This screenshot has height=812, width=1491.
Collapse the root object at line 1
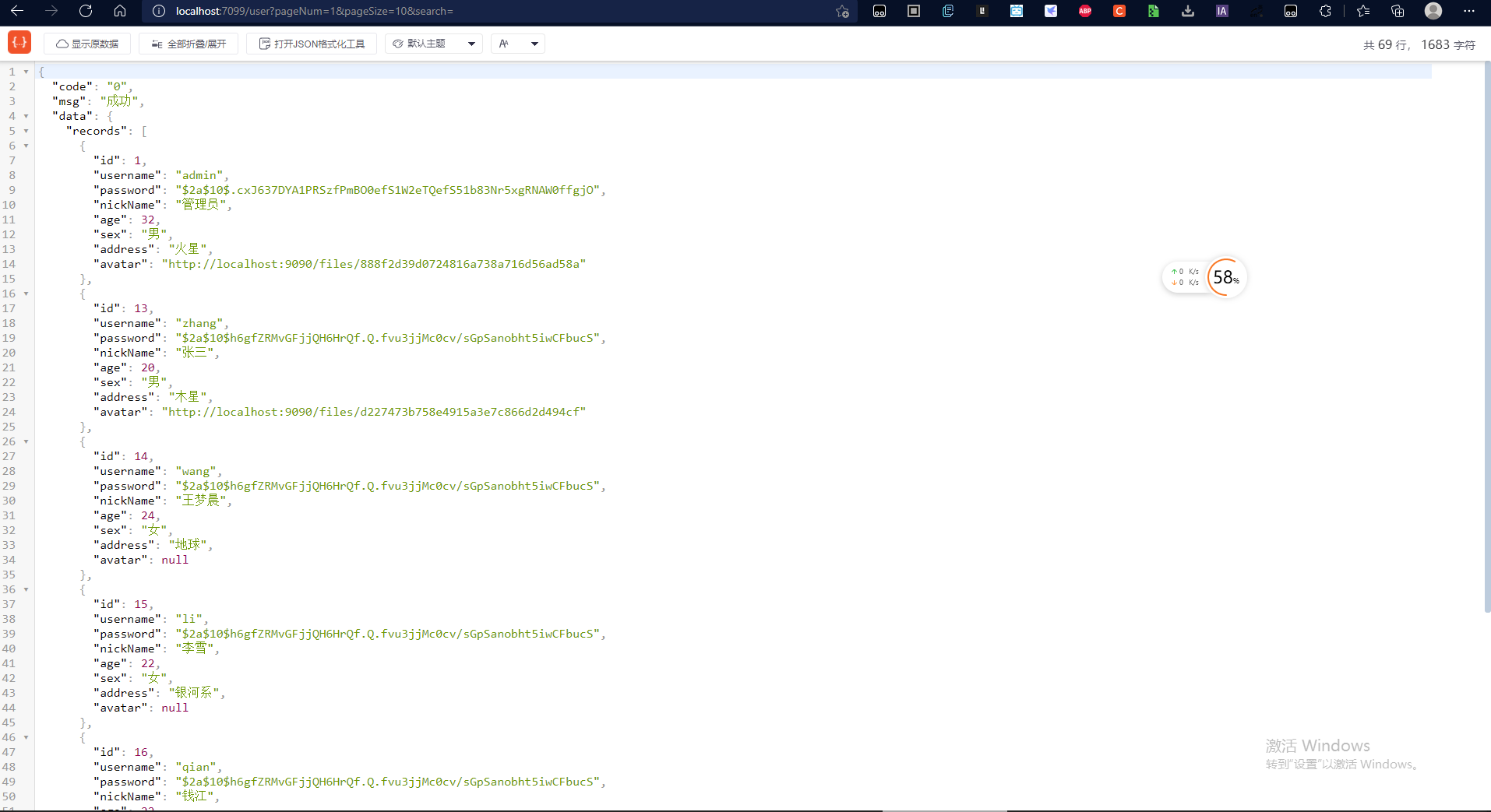tap(26, 72)
